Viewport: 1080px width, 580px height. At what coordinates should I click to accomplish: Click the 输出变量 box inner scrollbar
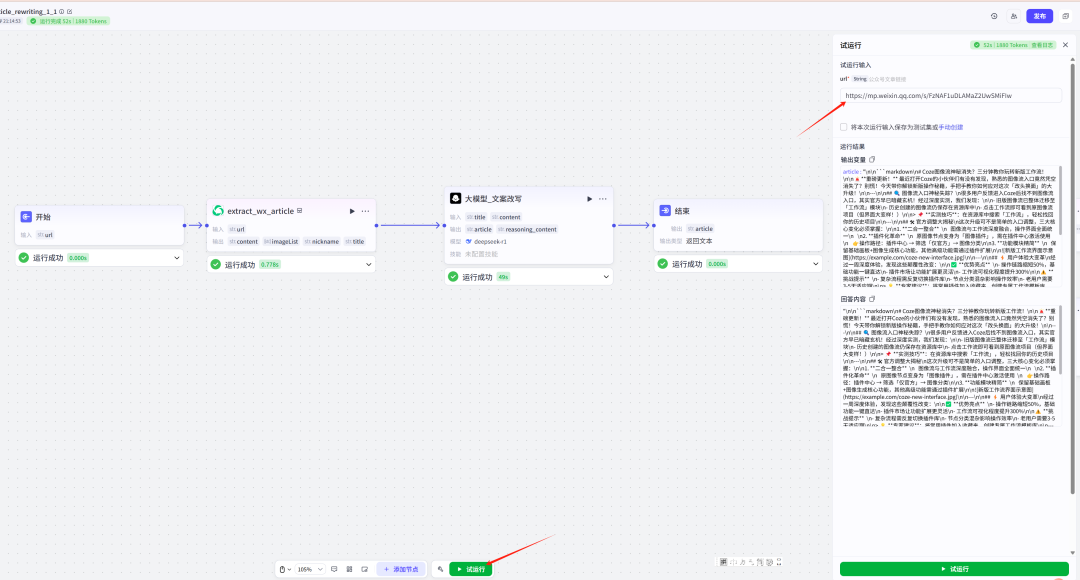(1059, 200)
